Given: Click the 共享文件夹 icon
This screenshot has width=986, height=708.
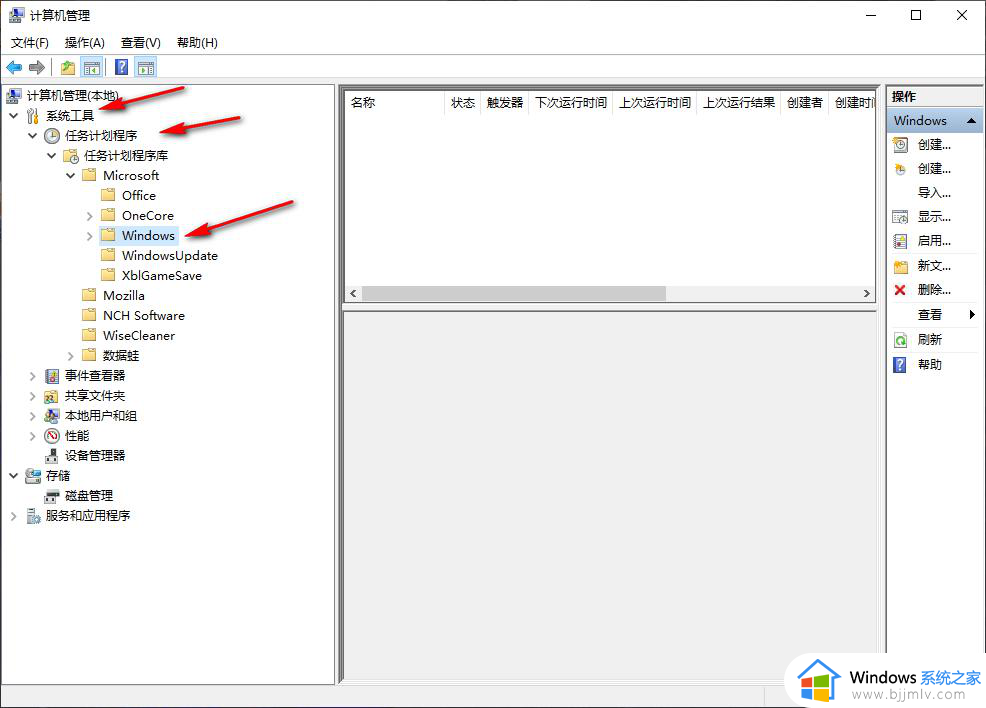Looking at the screenshot, I should [52, 396].
